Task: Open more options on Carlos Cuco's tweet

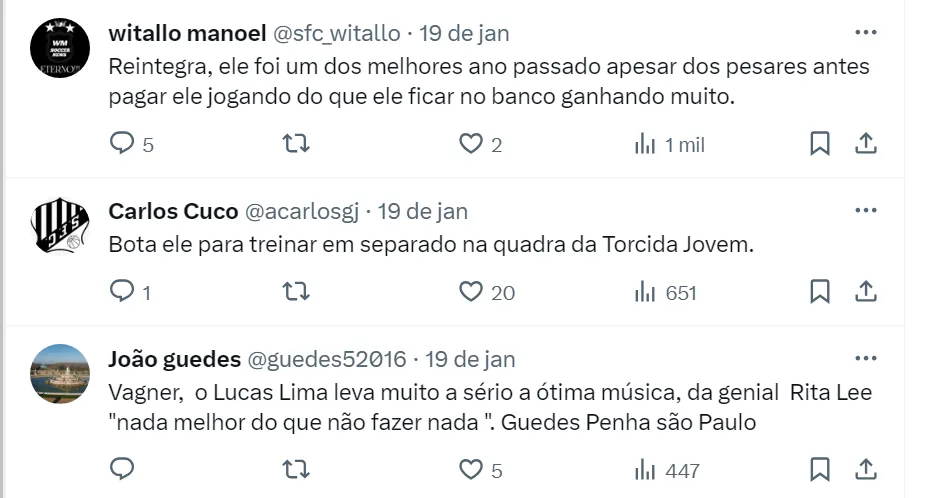Action: pyautogui.click(x=865, y=211)
